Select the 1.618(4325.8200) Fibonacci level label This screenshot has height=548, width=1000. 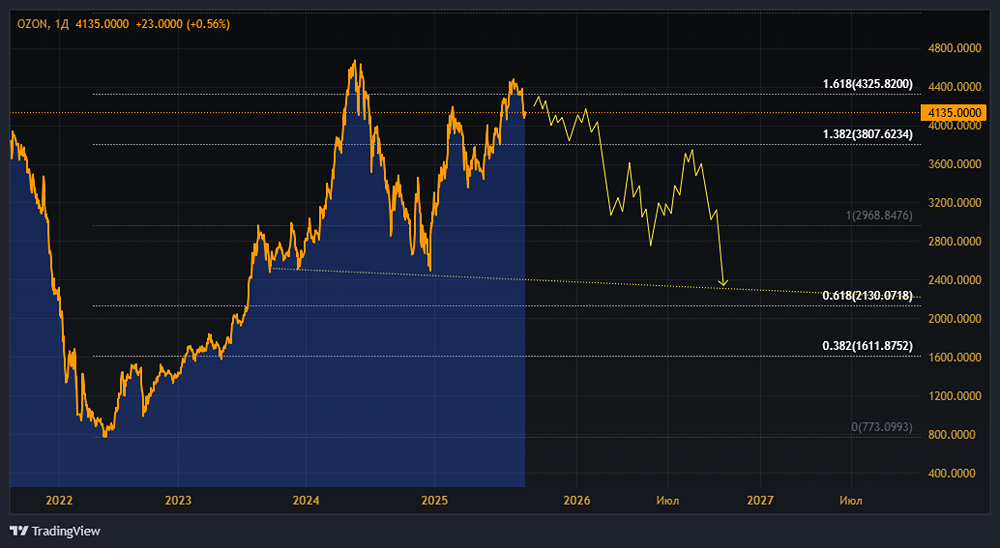867,84
